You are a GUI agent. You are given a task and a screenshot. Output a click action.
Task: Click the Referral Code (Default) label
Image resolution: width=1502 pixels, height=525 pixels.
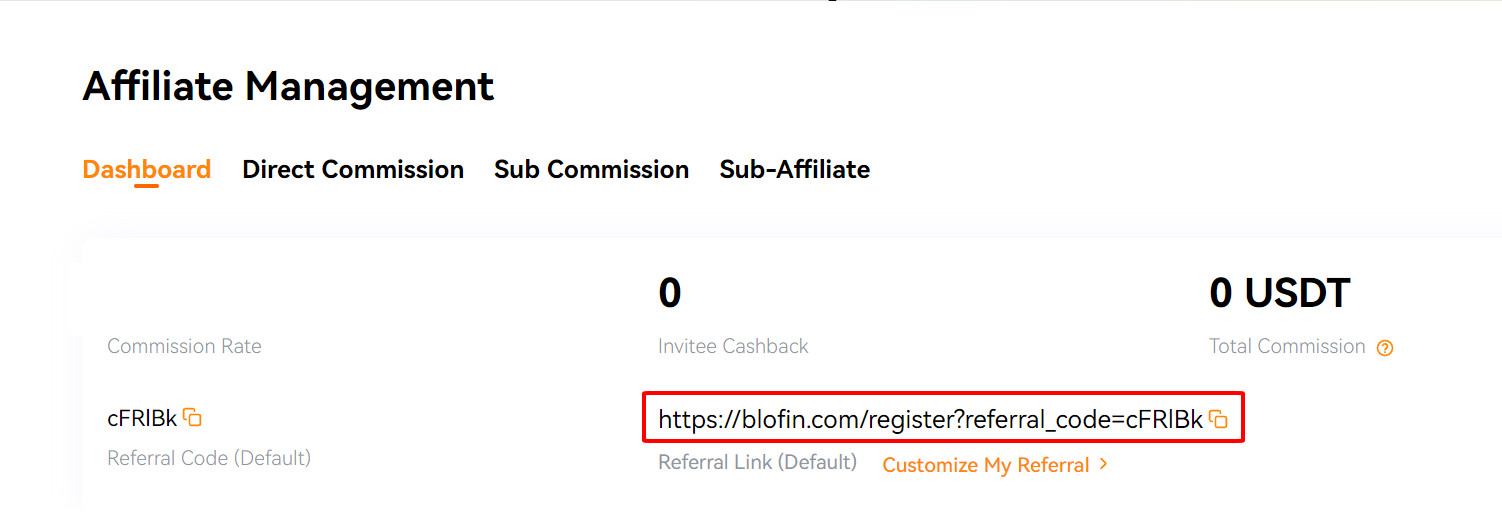(209, 458)
